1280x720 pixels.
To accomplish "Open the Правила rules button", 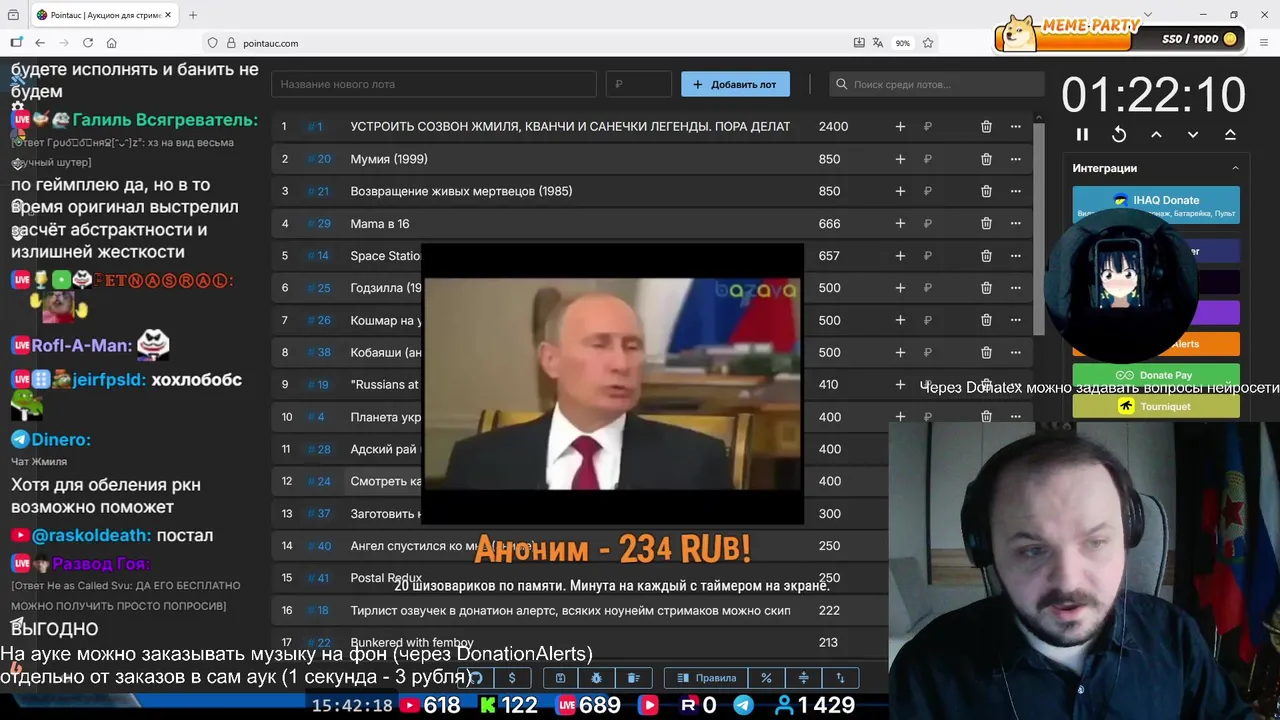I will (x=707, y=678).
